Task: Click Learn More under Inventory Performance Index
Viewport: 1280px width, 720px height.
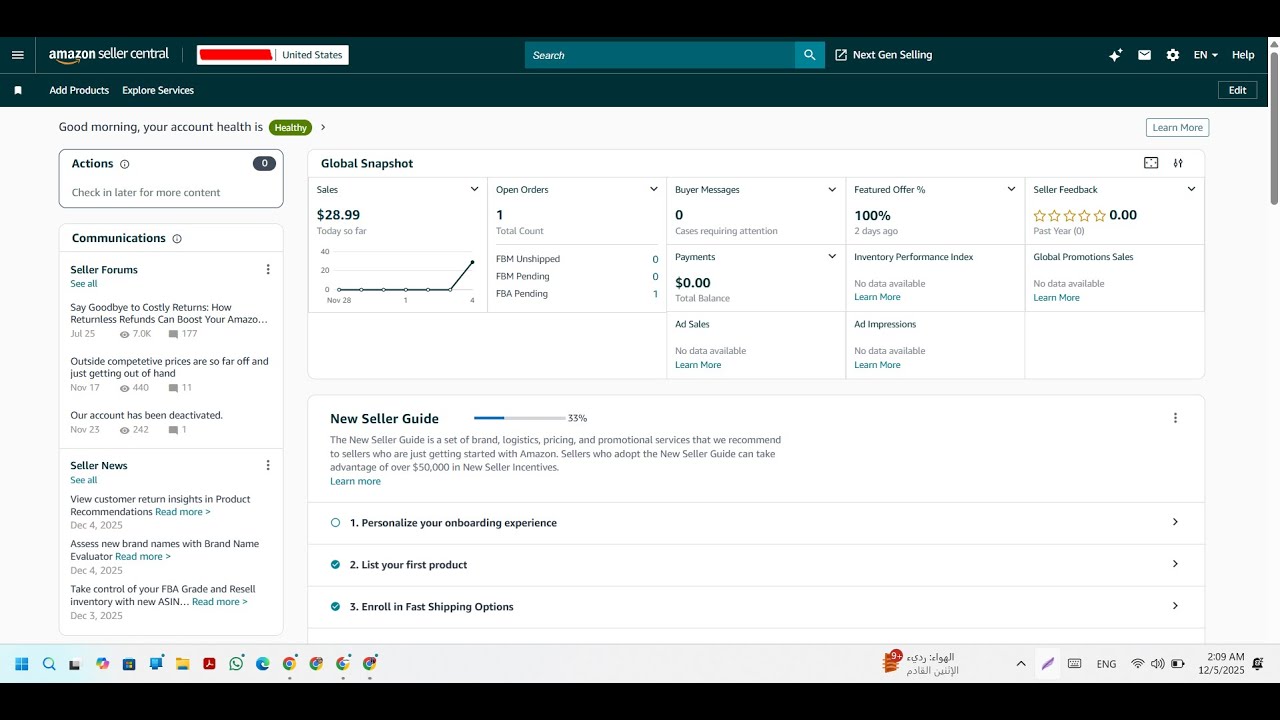Action: point(877,297)
